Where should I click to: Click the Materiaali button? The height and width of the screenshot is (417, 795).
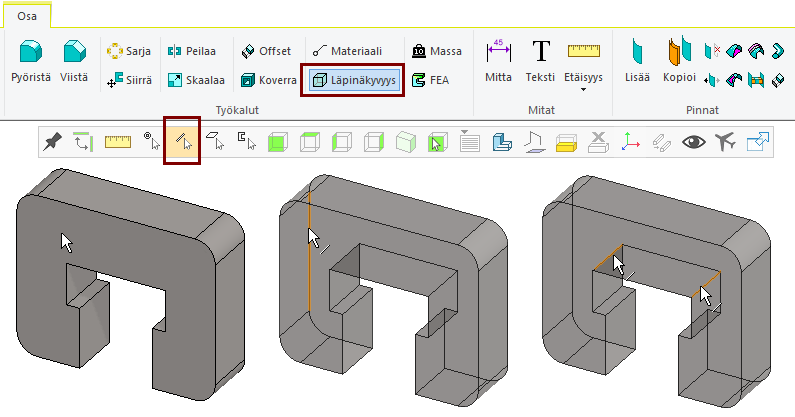pos(346,50)
